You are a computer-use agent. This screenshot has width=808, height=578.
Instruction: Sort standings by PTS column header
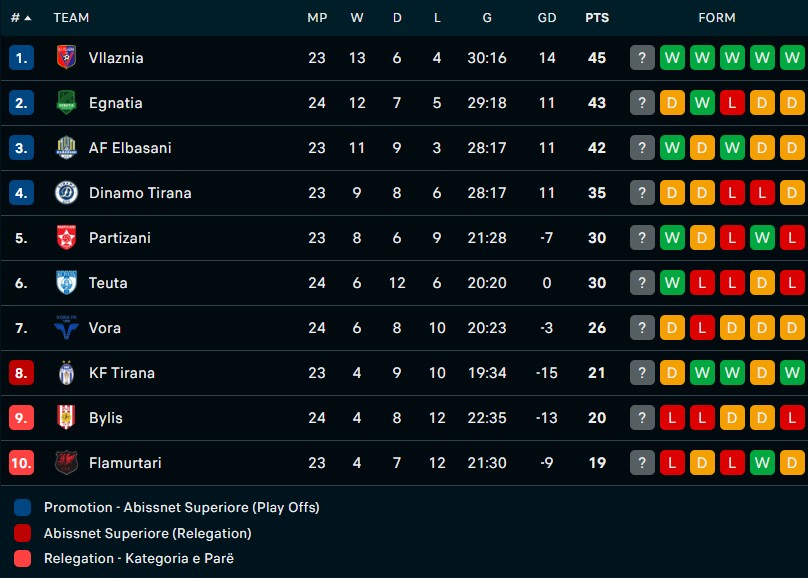click(x=597, y=17)
